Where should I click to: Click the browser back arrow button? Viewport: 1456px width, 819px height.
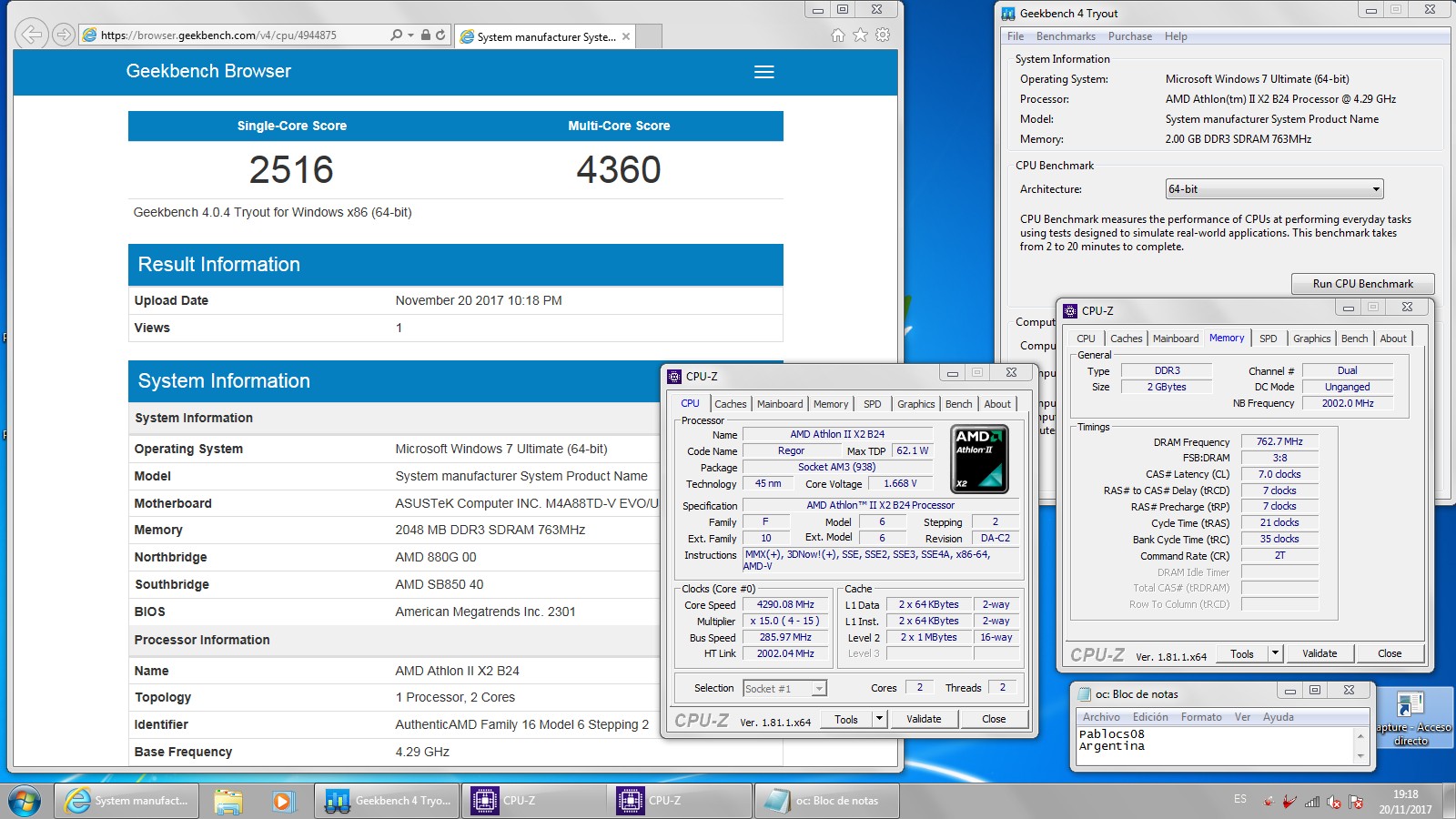click(x=32, y=35)
